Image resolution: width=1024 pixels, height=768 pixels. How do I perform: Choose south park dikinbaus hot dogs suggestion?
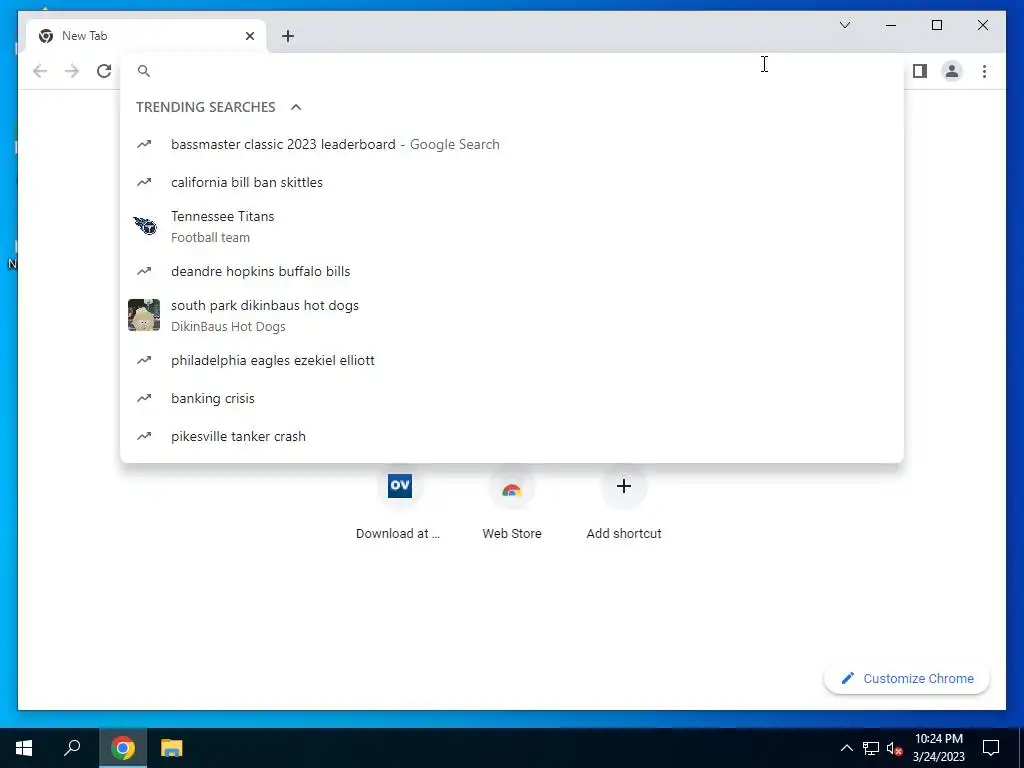(512, 315)
